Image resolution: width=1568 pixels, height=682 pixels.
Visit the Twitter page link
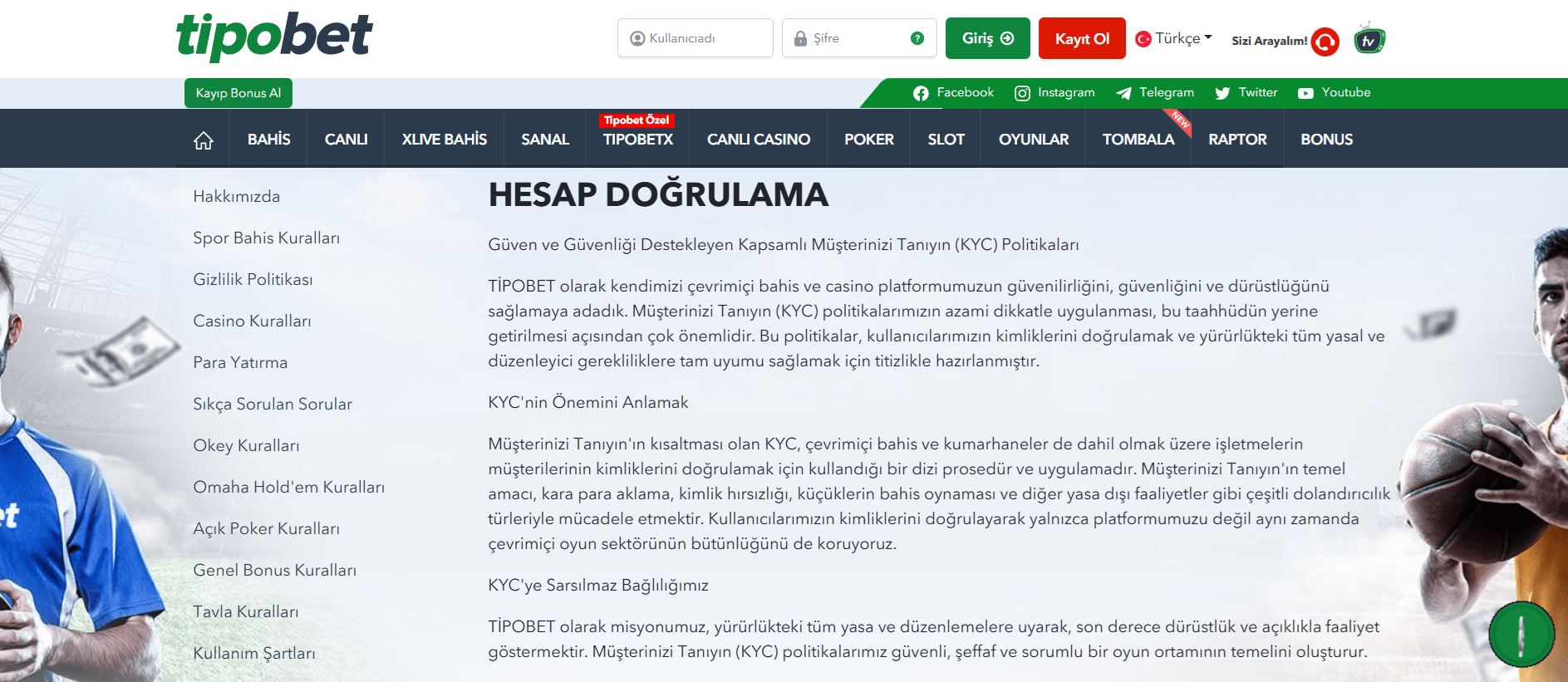1246,93
